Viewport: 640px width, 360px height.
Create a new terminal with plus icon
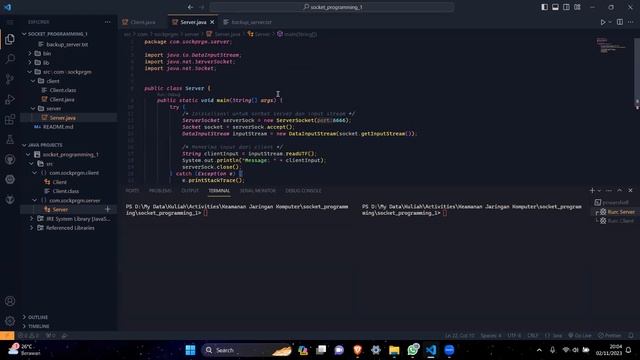(x=592, y=191)
